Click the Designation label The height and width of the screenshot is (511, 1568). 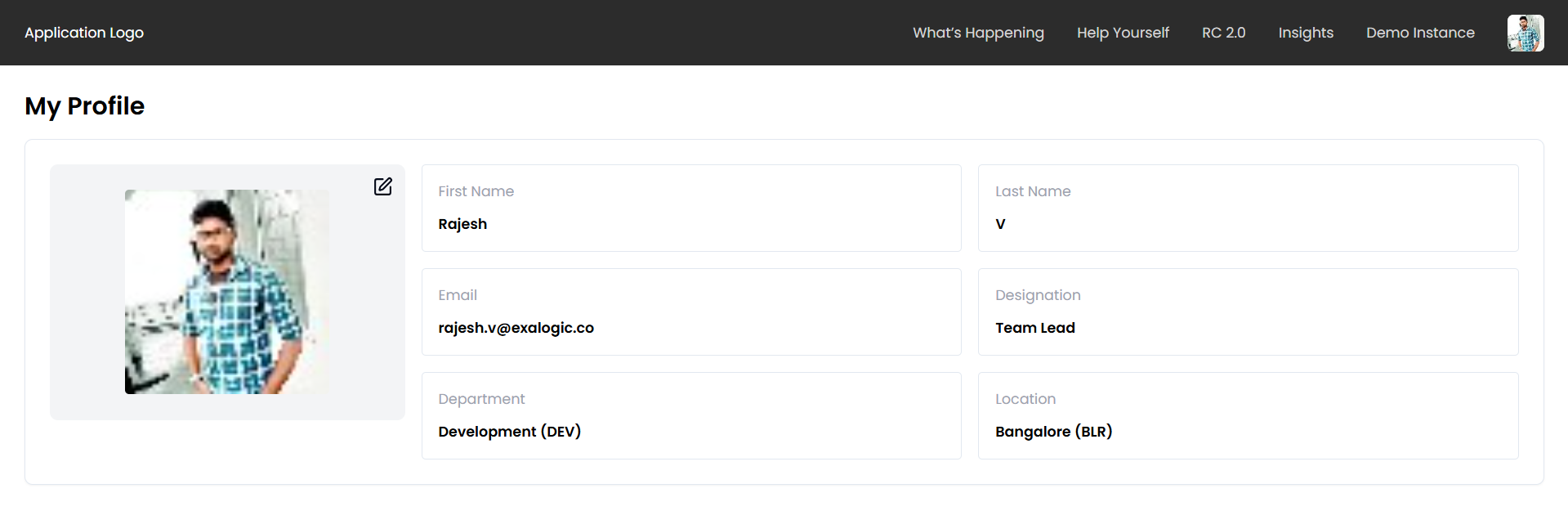click(x=1038, y=295)
